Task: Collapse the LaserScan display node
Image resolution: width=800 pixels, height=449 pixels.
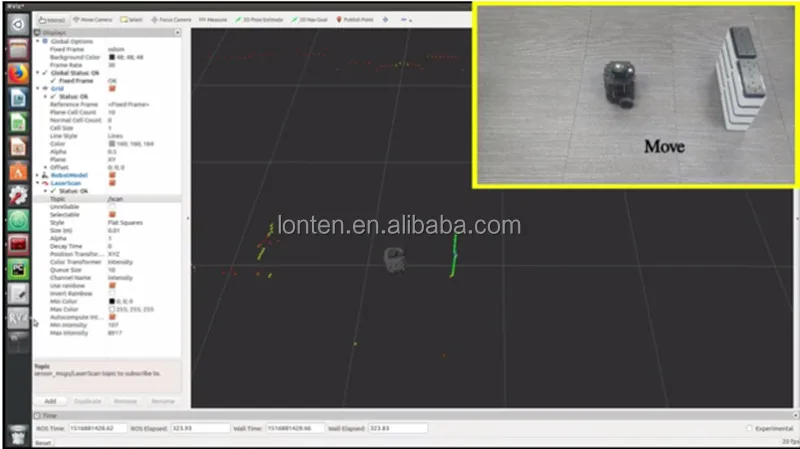Action: tap(37, 183)
